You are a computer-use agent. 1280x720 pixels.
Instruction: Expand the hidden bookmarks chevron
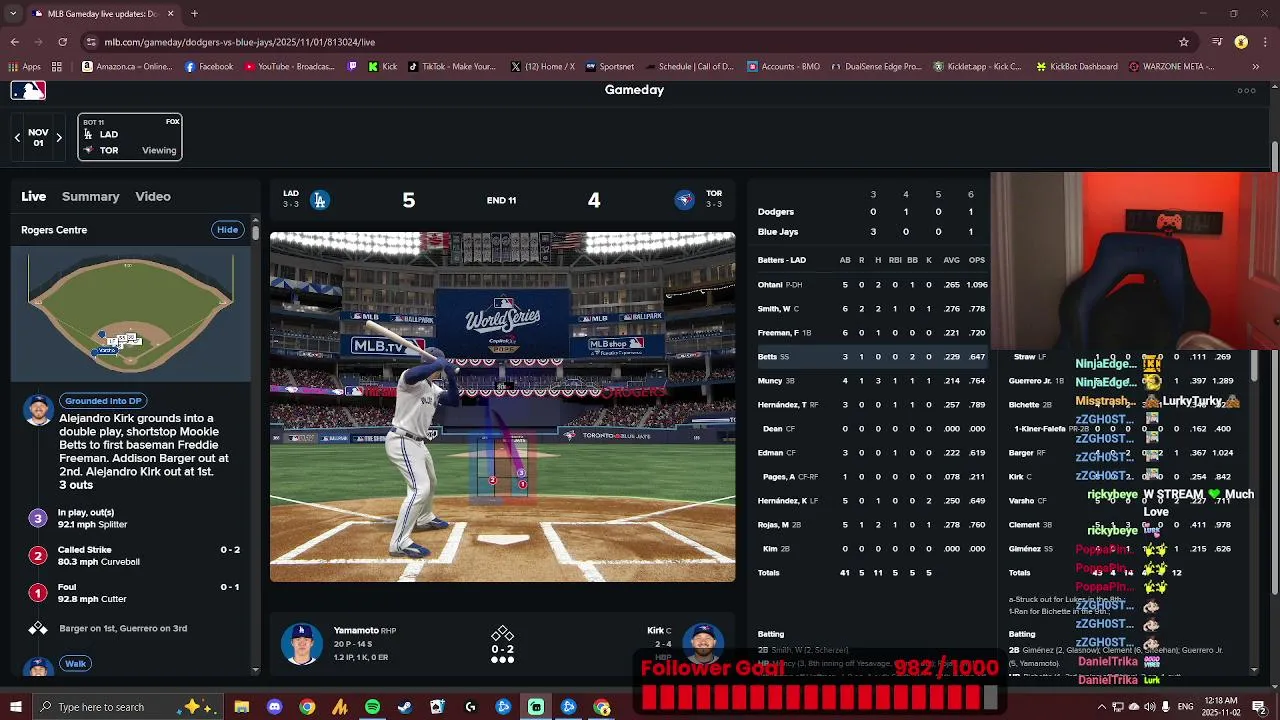click(x=1256, y=67)
